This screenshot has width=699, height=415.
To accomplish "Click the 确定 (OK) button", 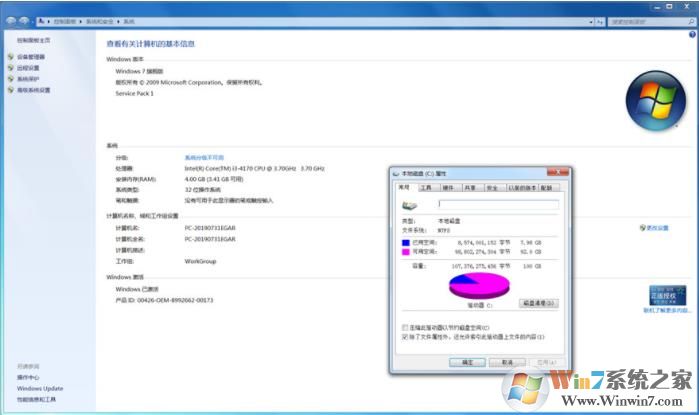I will pos(467,362).
